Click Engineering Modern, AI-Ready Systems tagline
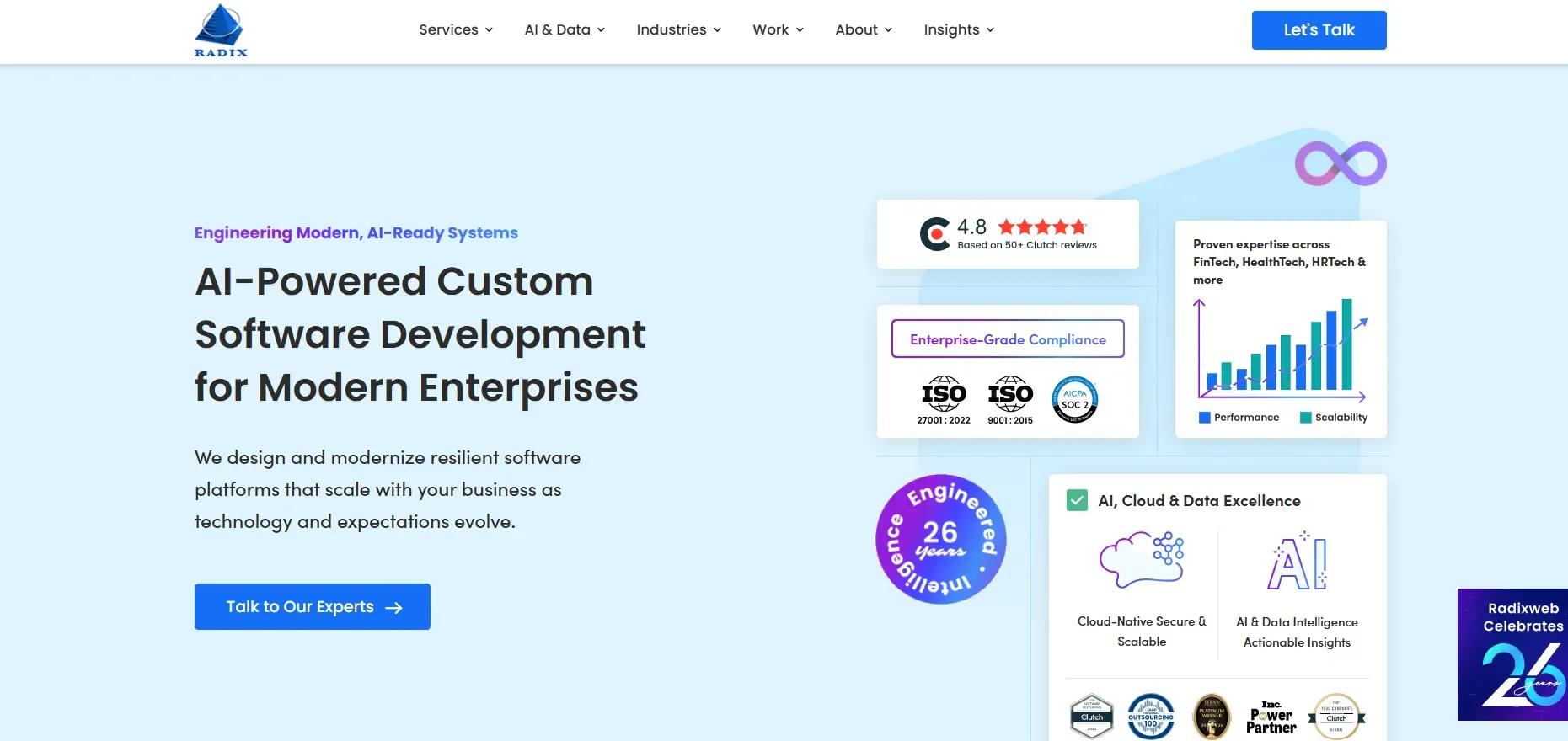1568x741 pixels. point(356,232)
